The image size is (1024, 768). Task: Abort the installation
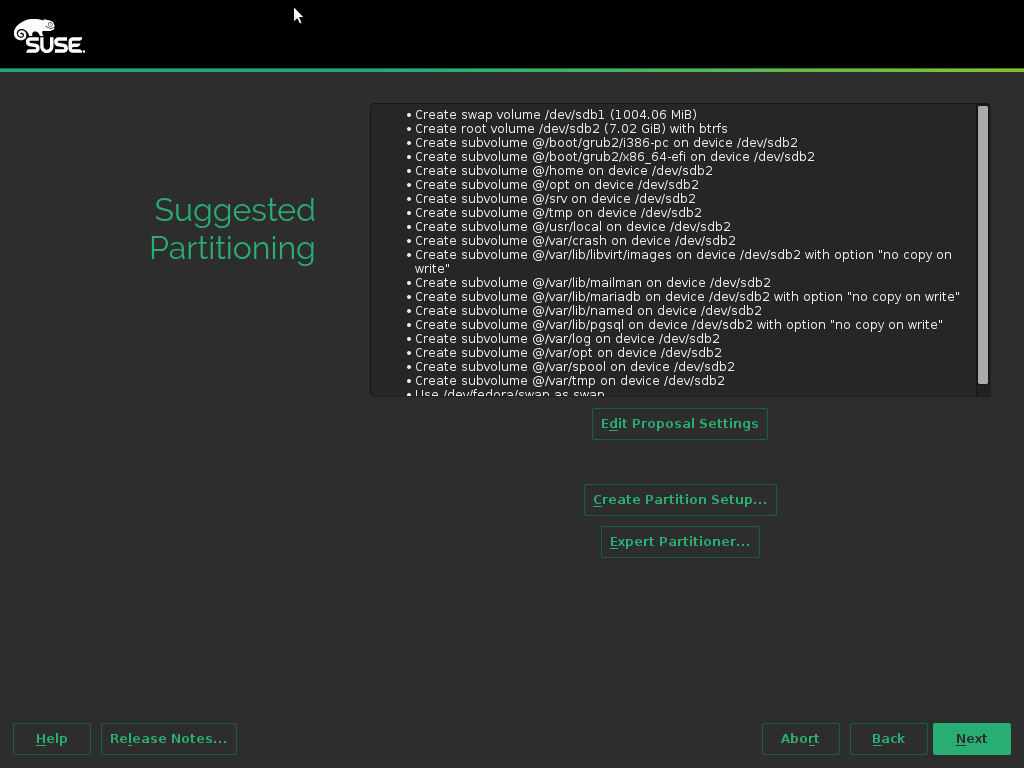(801, 739)
